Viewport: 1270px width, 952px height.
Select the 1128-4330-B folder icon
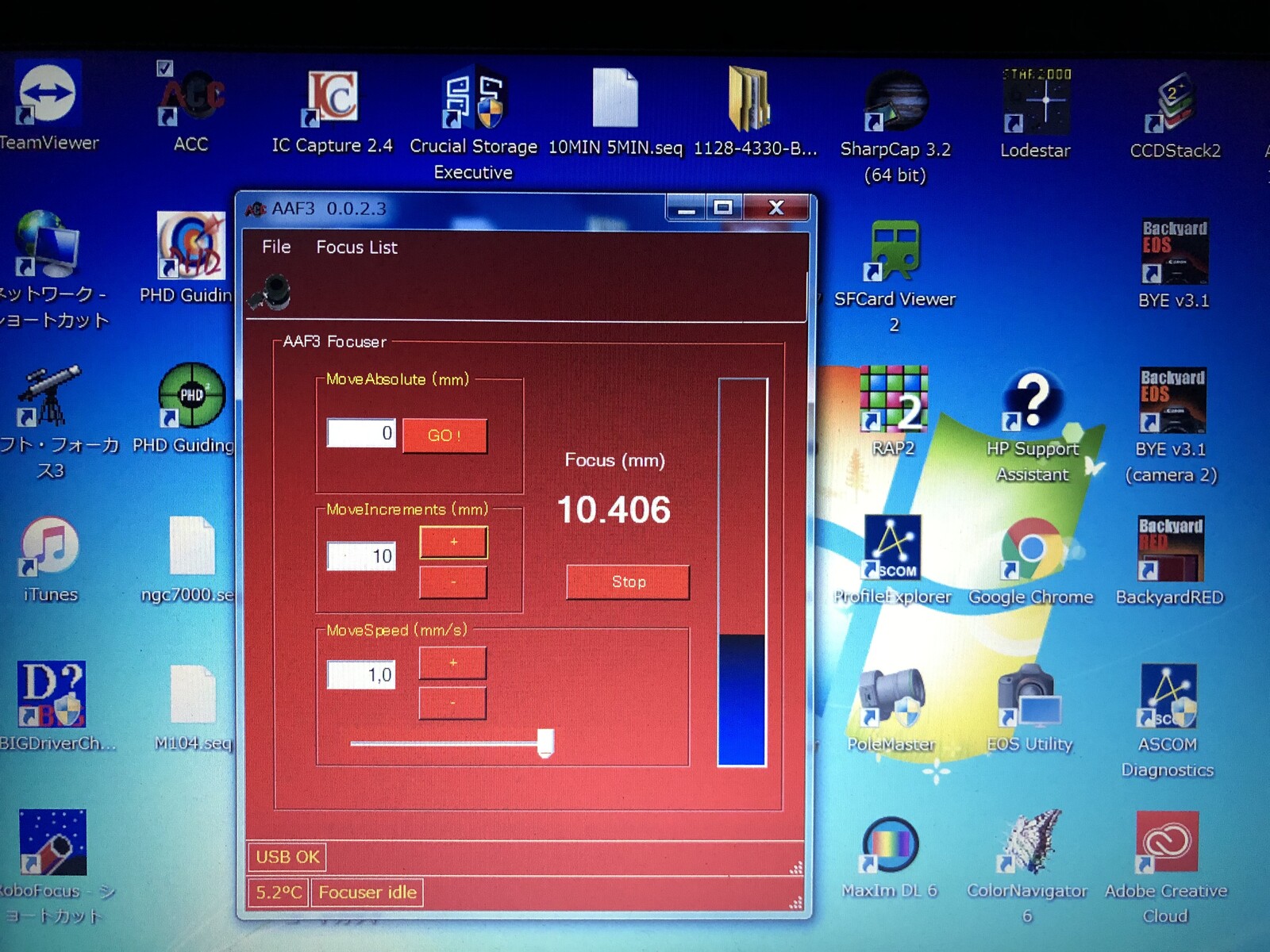click(755, 111)
